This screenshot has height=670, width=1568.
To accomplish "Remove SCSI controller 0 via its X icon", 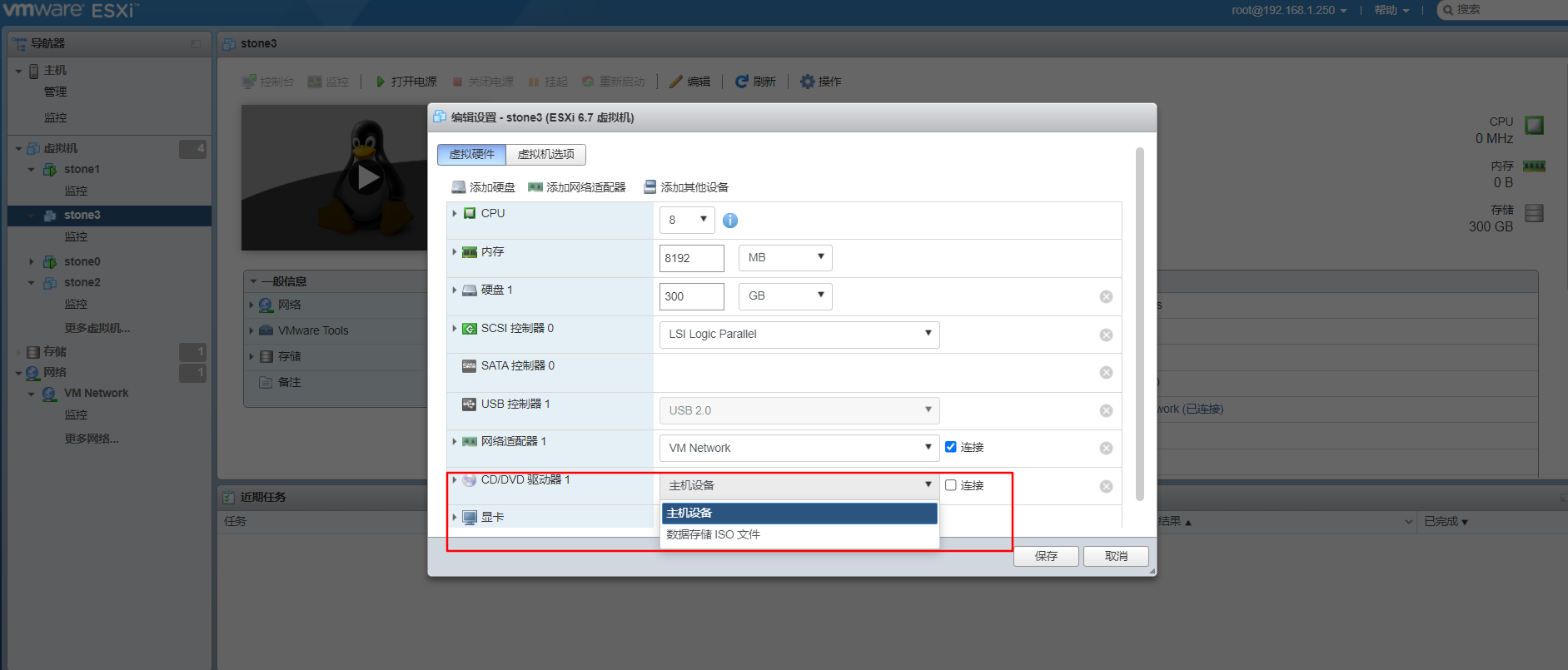I will 1106,335.
